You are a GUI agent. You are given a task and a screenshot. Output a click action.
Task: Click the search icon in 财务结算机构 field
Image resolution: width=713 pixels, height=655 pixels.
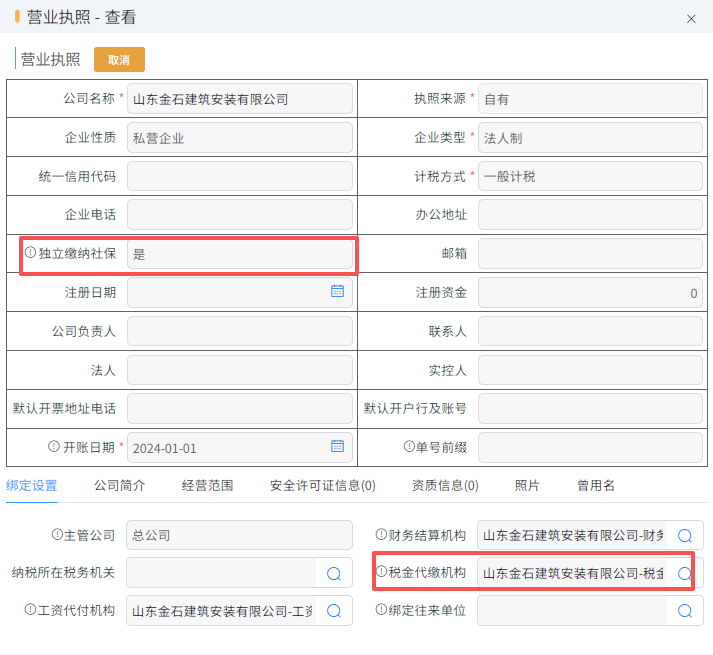pos(684,535)
